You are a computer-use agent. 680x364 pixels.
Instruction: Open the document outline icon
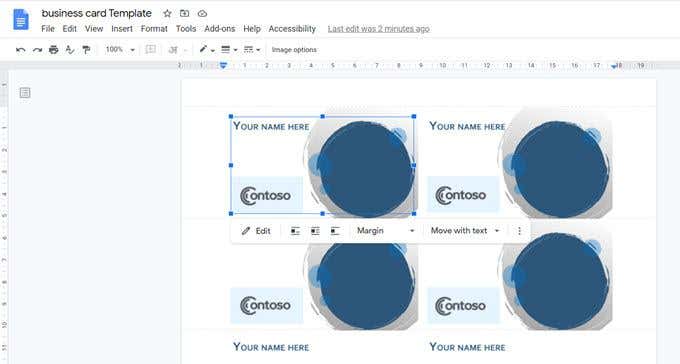tap(25, 92)
